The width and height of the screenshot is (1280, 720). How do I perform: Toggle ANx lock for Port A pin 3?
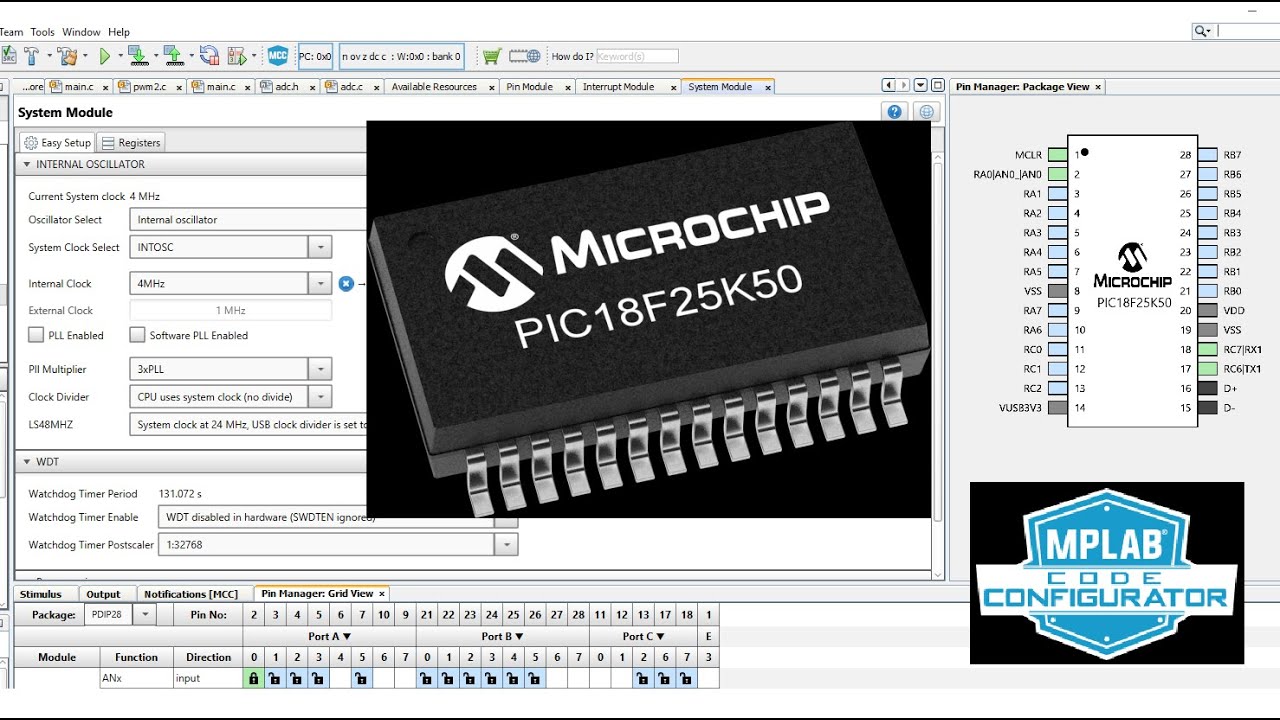click(318, 678)
